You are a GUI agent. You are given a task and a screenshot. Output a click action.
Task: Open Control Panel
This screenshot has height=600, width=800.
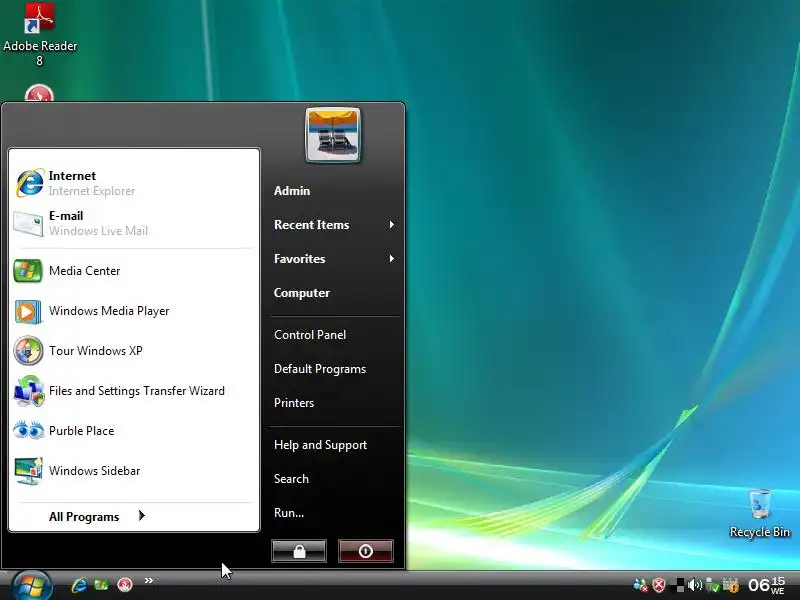[x=310, y=335]
